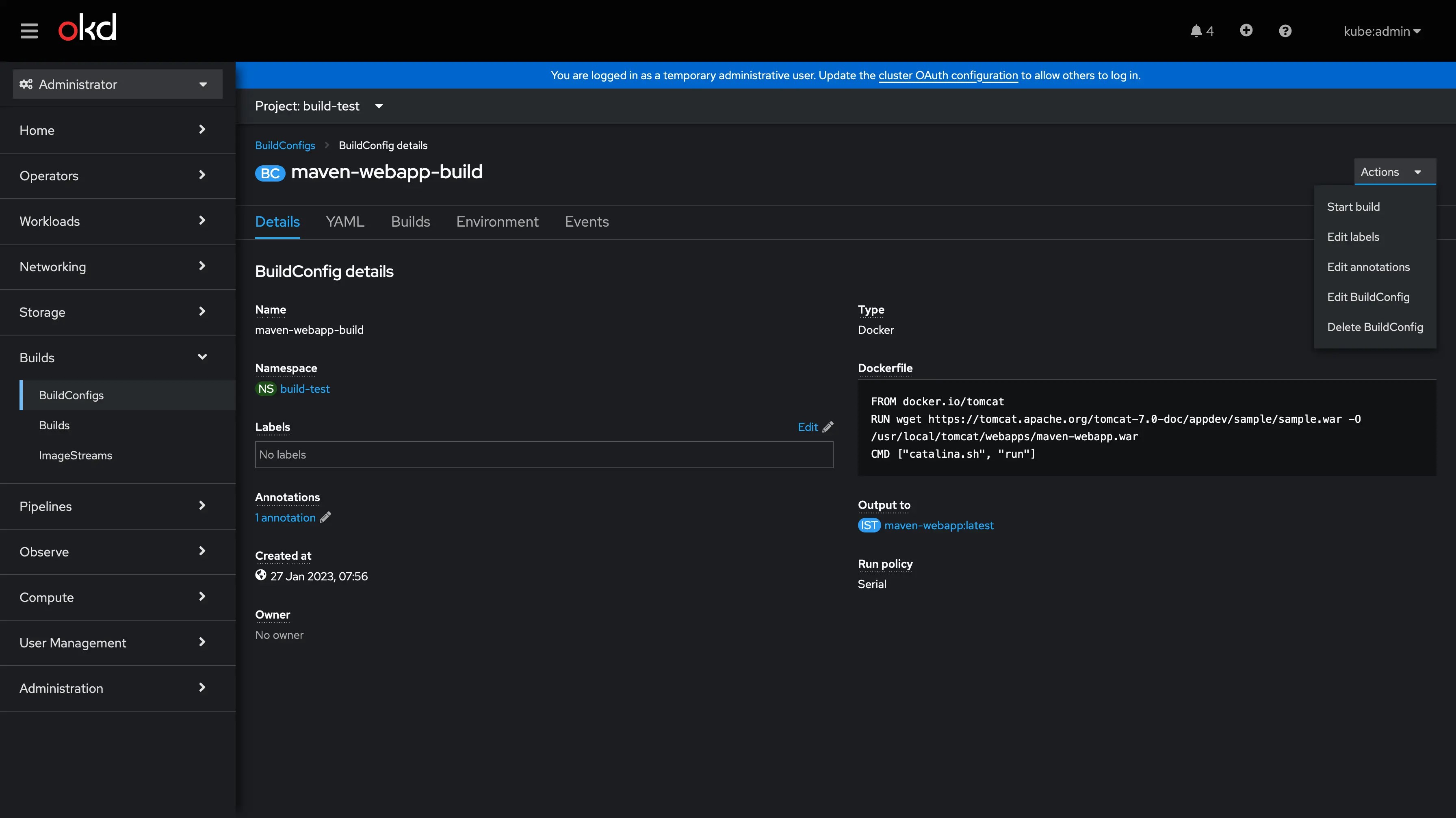Click the pencil icon beside 1 annotation
Image resolution: width=1456 pixels, height=818 pixels.
point(325,517)
